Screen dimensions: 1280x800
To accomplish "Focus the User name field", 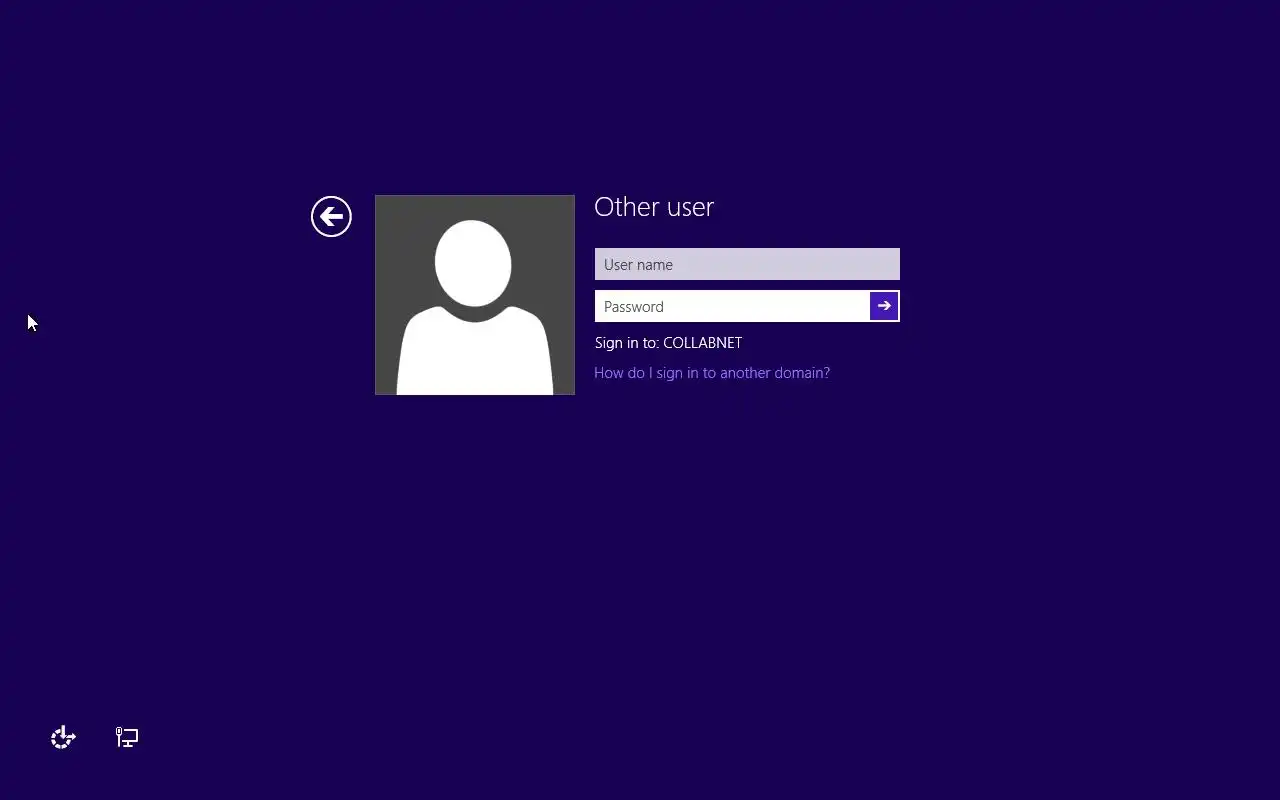I will [747, 264].
